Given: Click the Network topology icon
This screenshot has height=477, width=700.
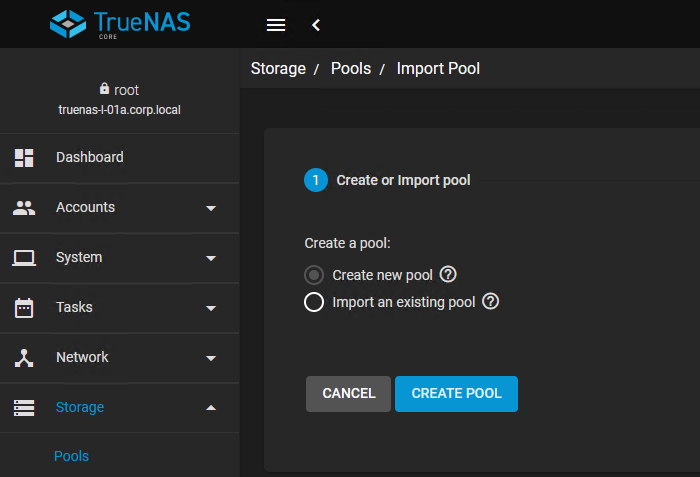Looking at the screenshot, I should (x=24, y=358).
